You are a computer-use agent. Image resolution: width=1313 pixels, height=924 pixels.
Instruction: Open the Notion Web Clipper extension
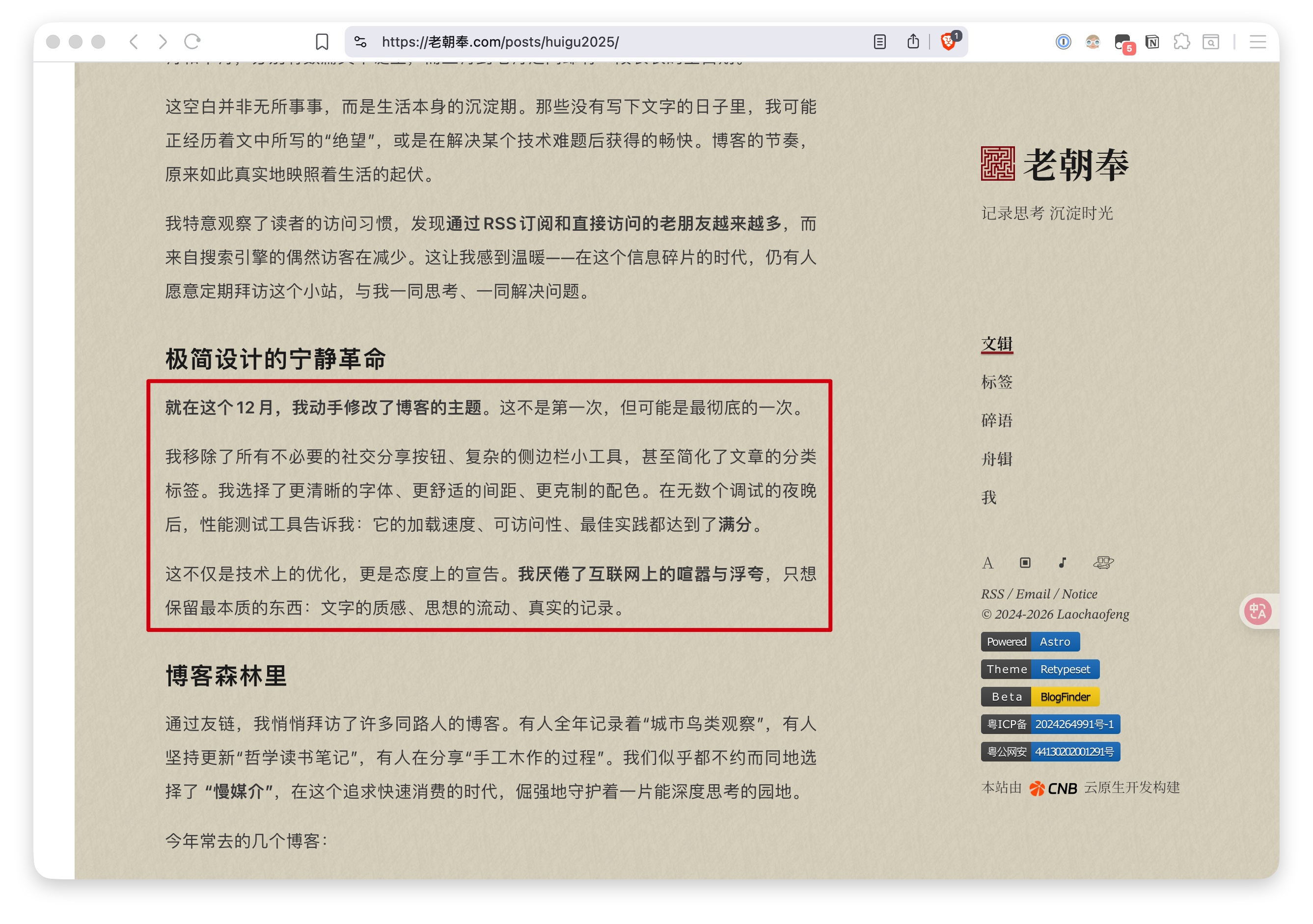(1152, 42)
